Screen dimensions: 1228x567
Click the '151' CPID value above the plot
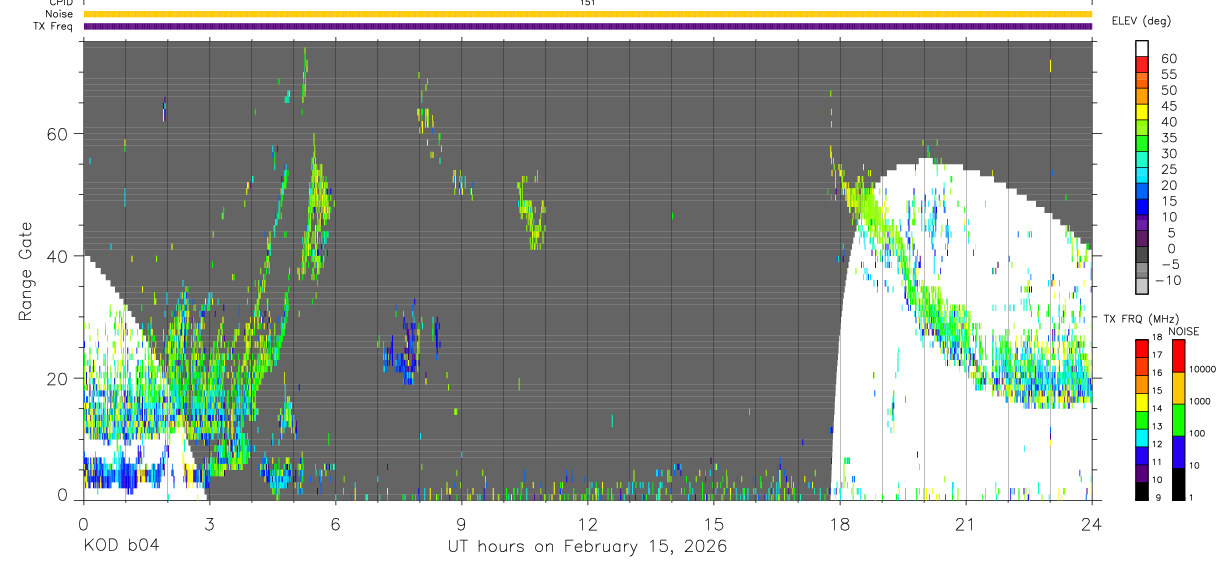(x=588, y=3)
